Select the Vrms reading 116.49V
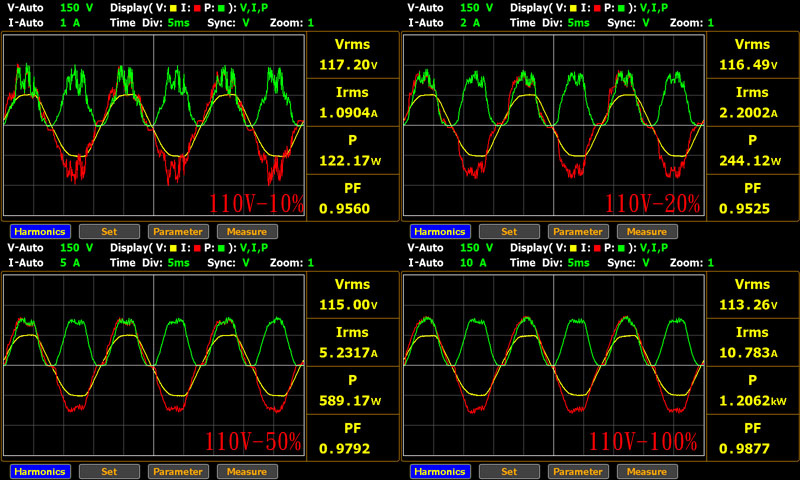Screen dimensions: 800x480 click(748, 65)
